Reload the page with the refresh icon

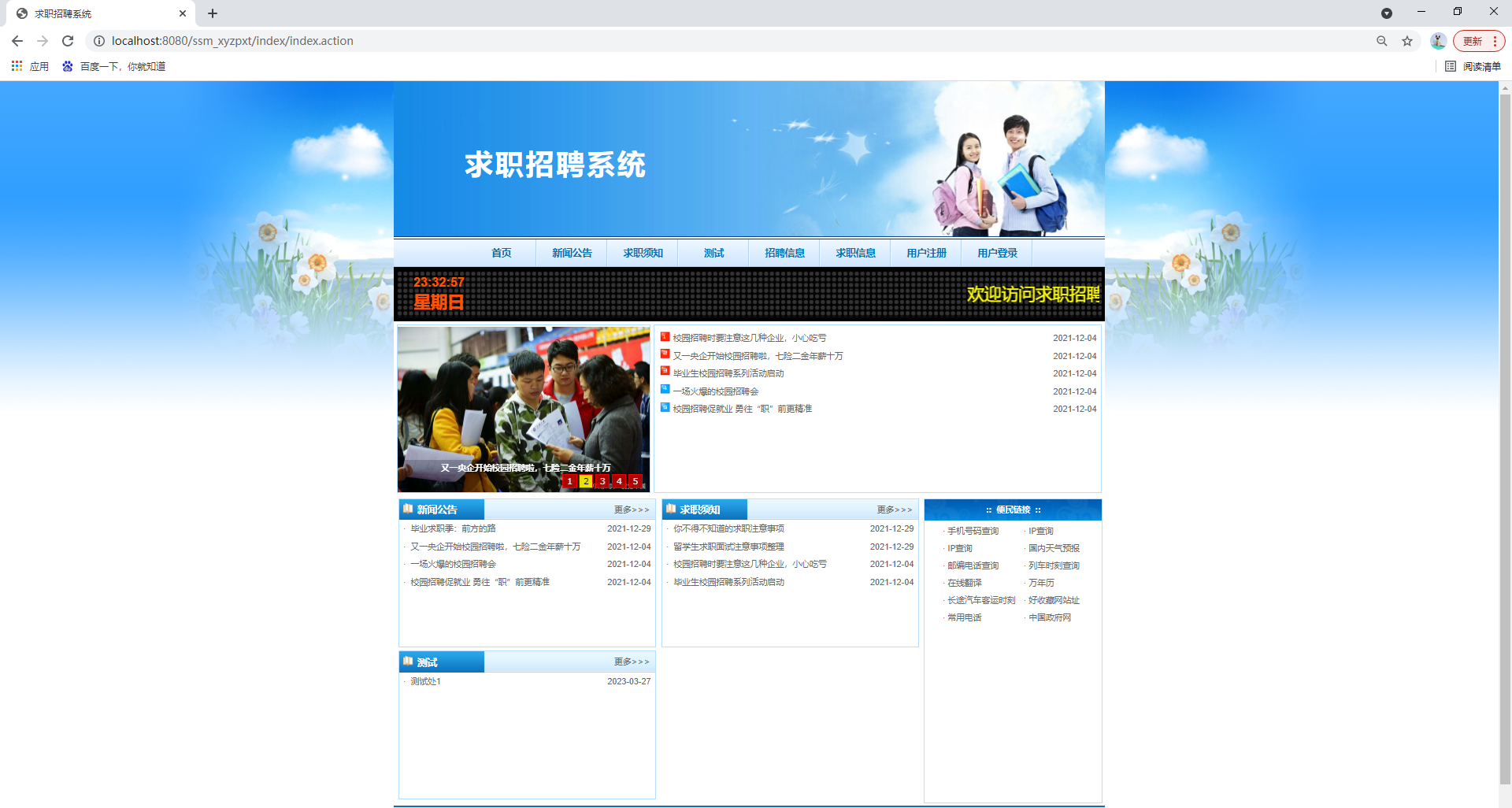click(68, 40)
